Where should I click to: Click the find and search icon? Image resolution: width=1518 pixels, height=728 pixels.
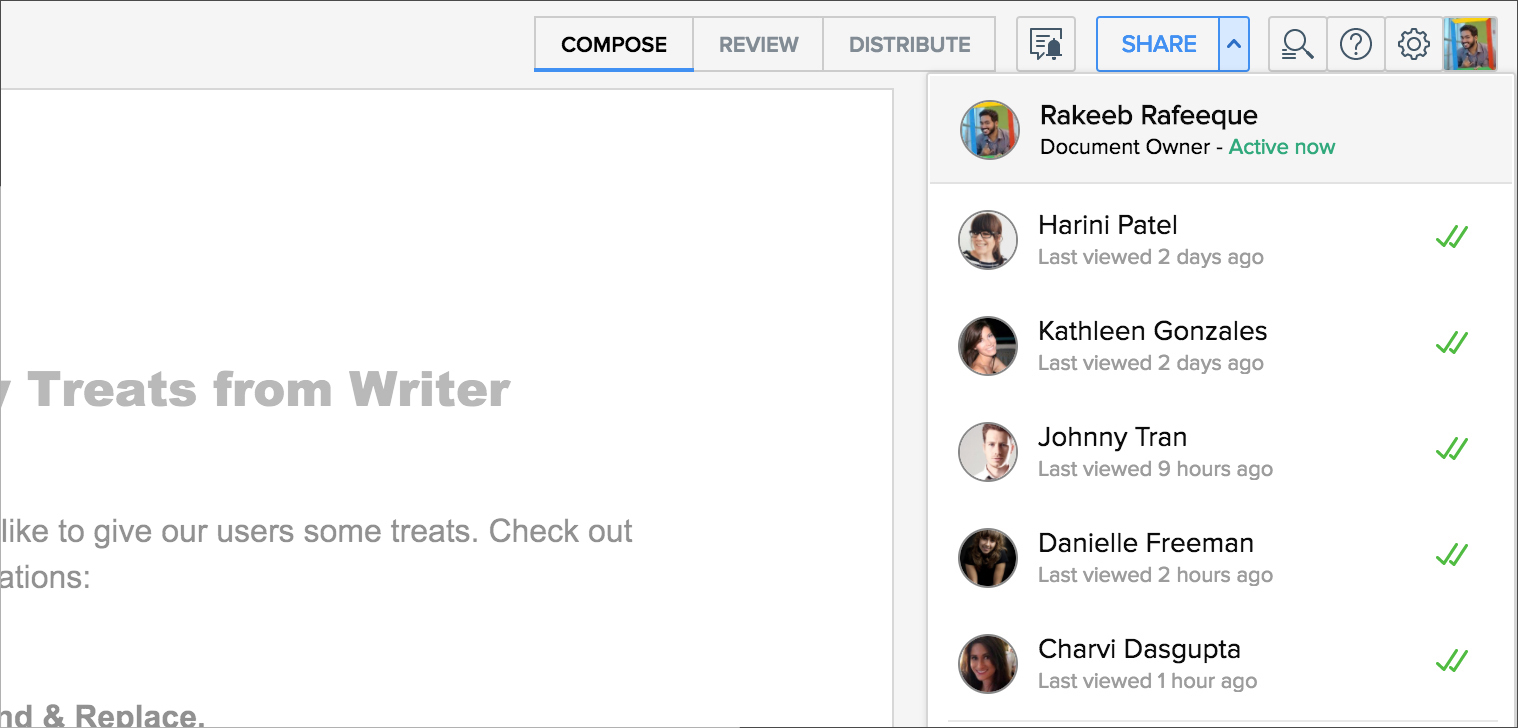1297,45
